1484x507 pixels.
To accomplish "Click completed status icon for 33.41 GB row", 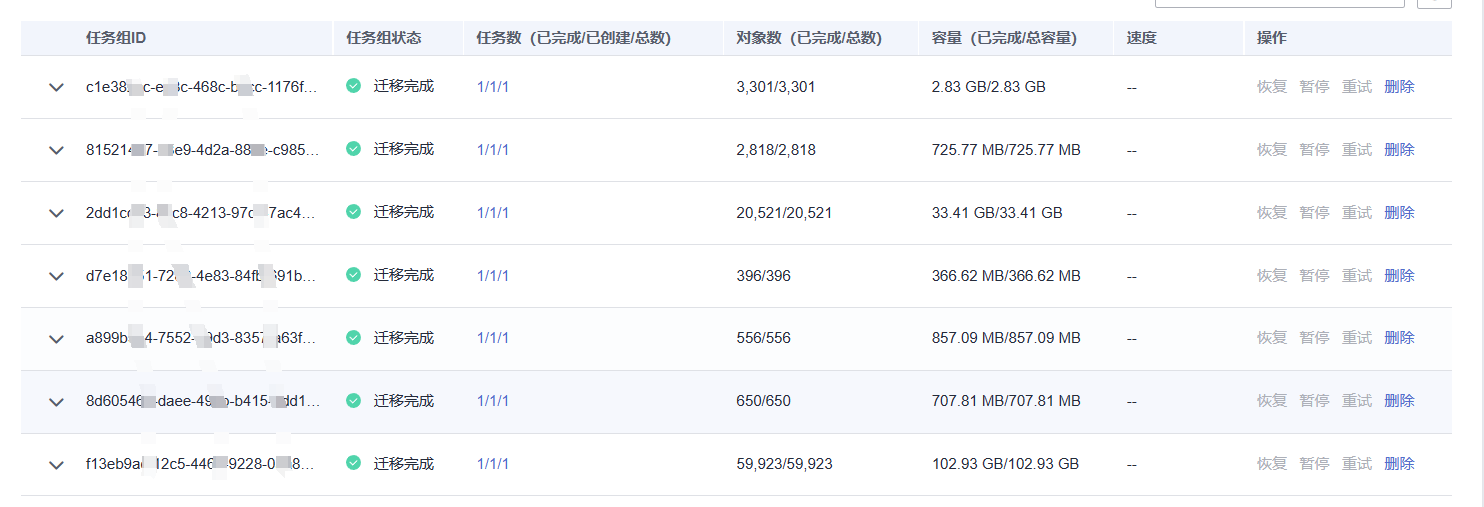I will (x=353, y=212).
